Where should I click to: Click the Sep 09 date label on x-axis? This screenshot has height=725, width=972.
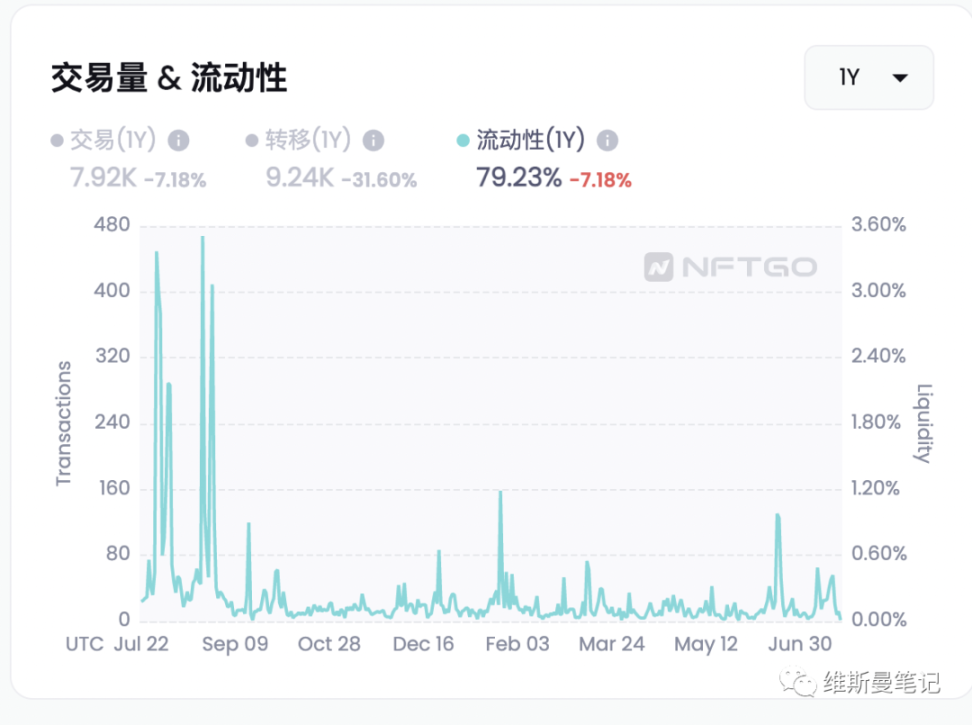[x=235, y=643]
